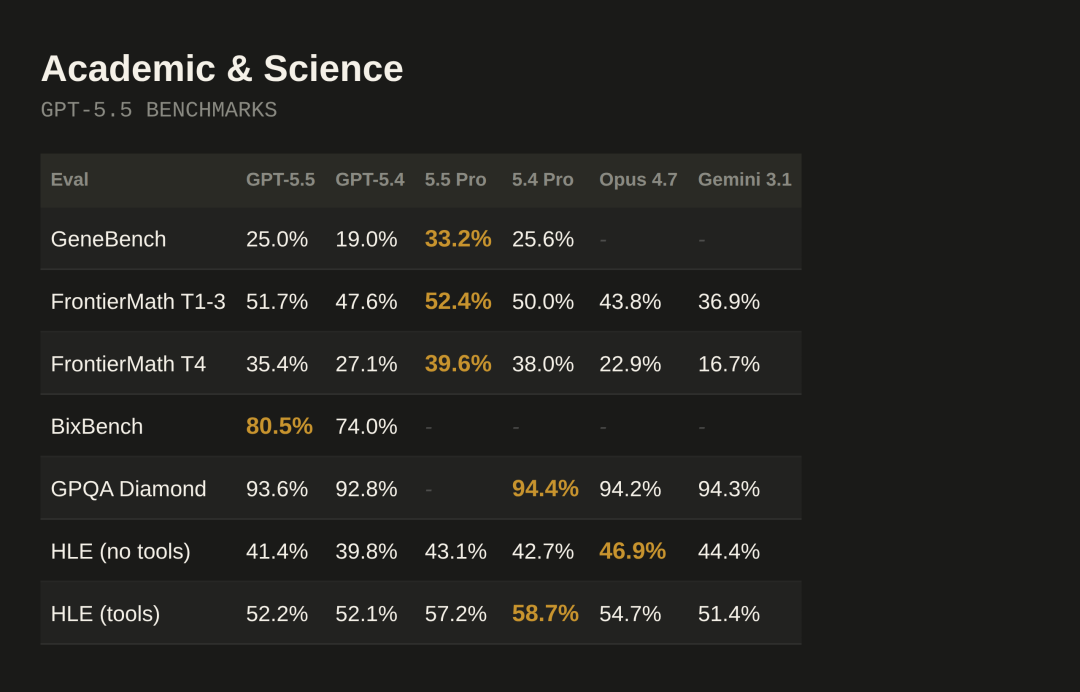1080x692 pixels.
Task: Click the 5.4 Pro column header
Action: (x=543, y=180)
